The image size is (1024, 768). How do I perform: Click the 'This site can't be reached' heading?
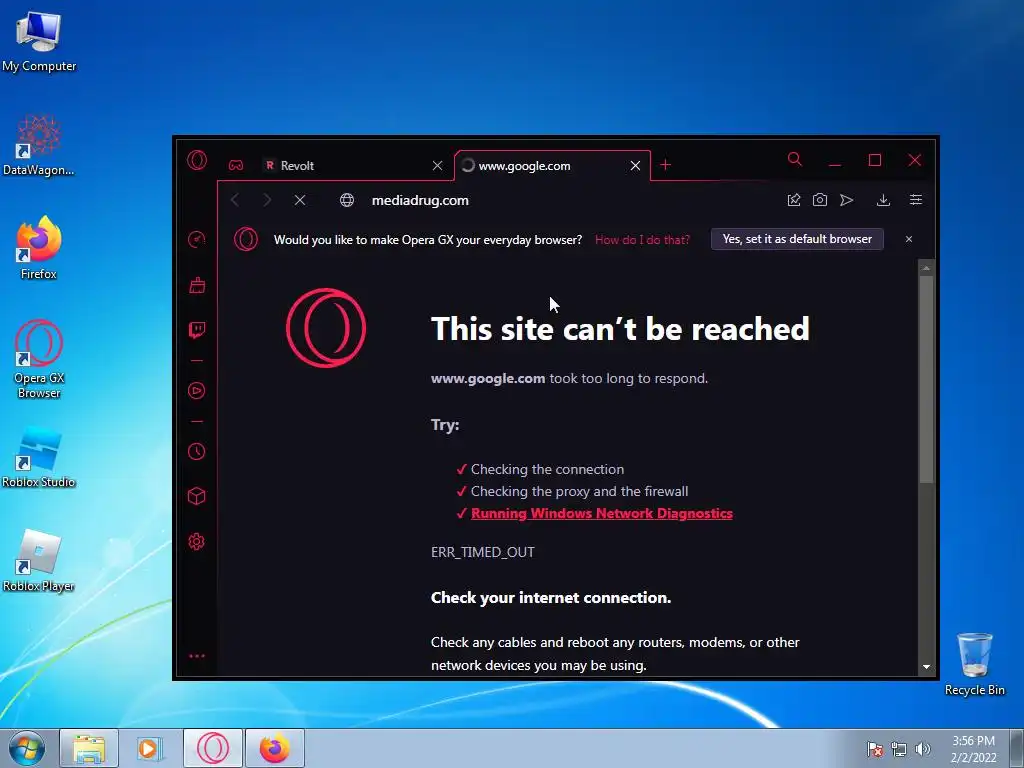620,328
